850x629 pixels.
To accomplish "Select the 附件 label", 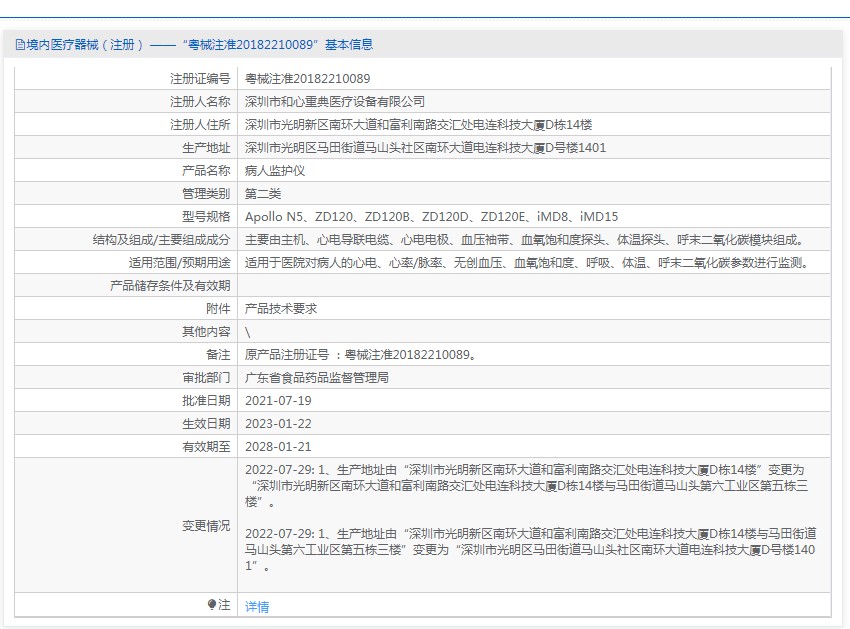I will point(218,309).
